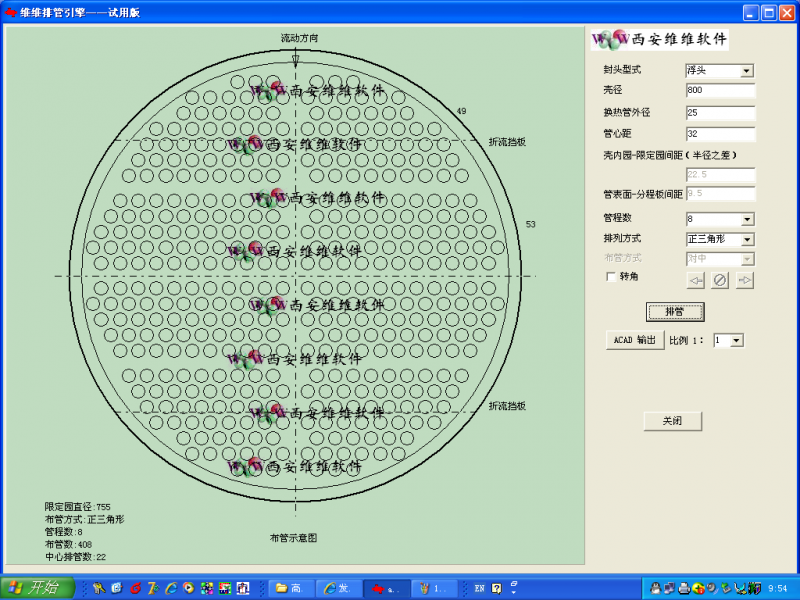Click the 管心距 input field showing 32
This screenshot has width=800, height=600.
[720, 134]
